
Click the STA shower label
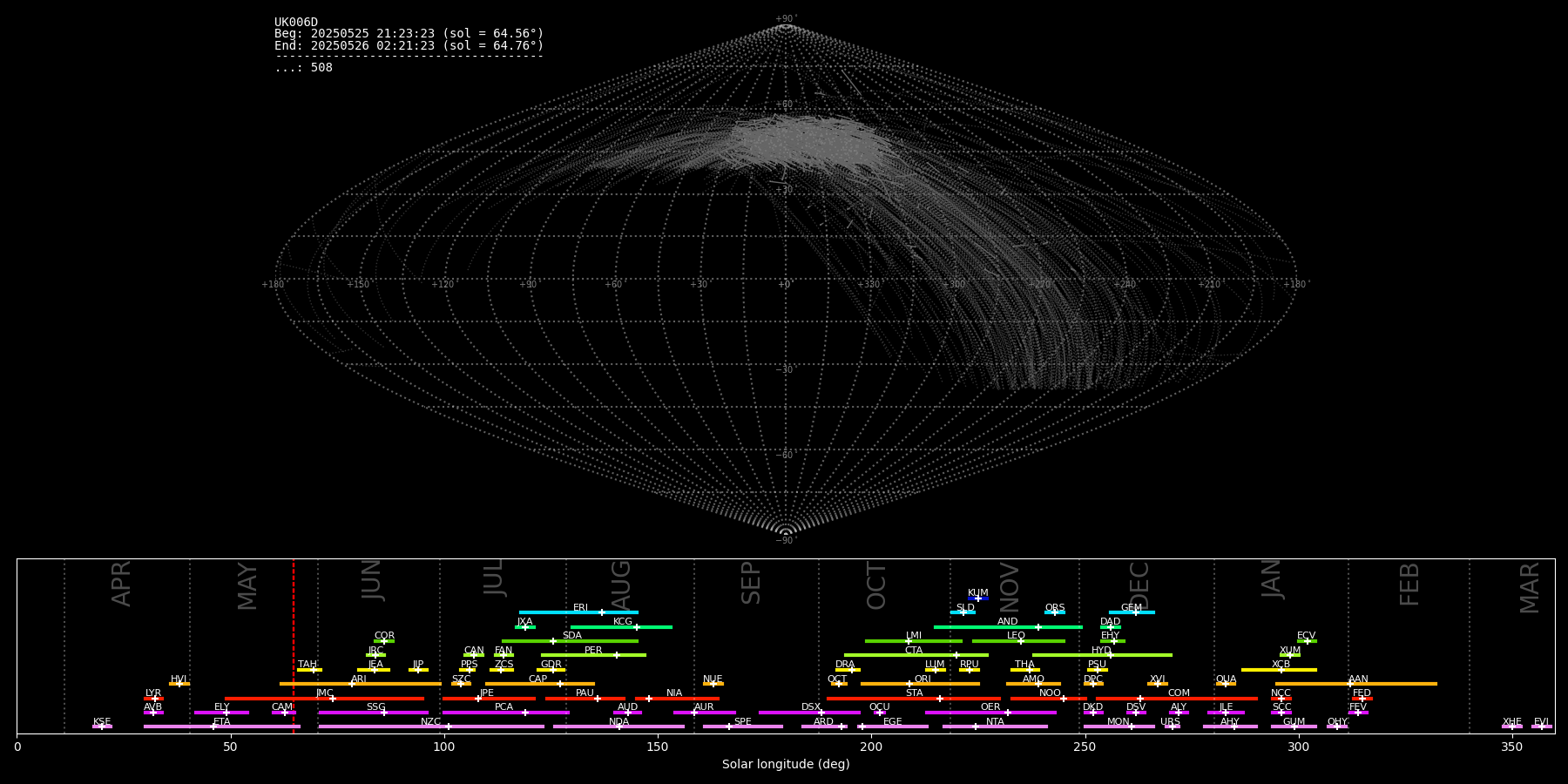[914, 693]
